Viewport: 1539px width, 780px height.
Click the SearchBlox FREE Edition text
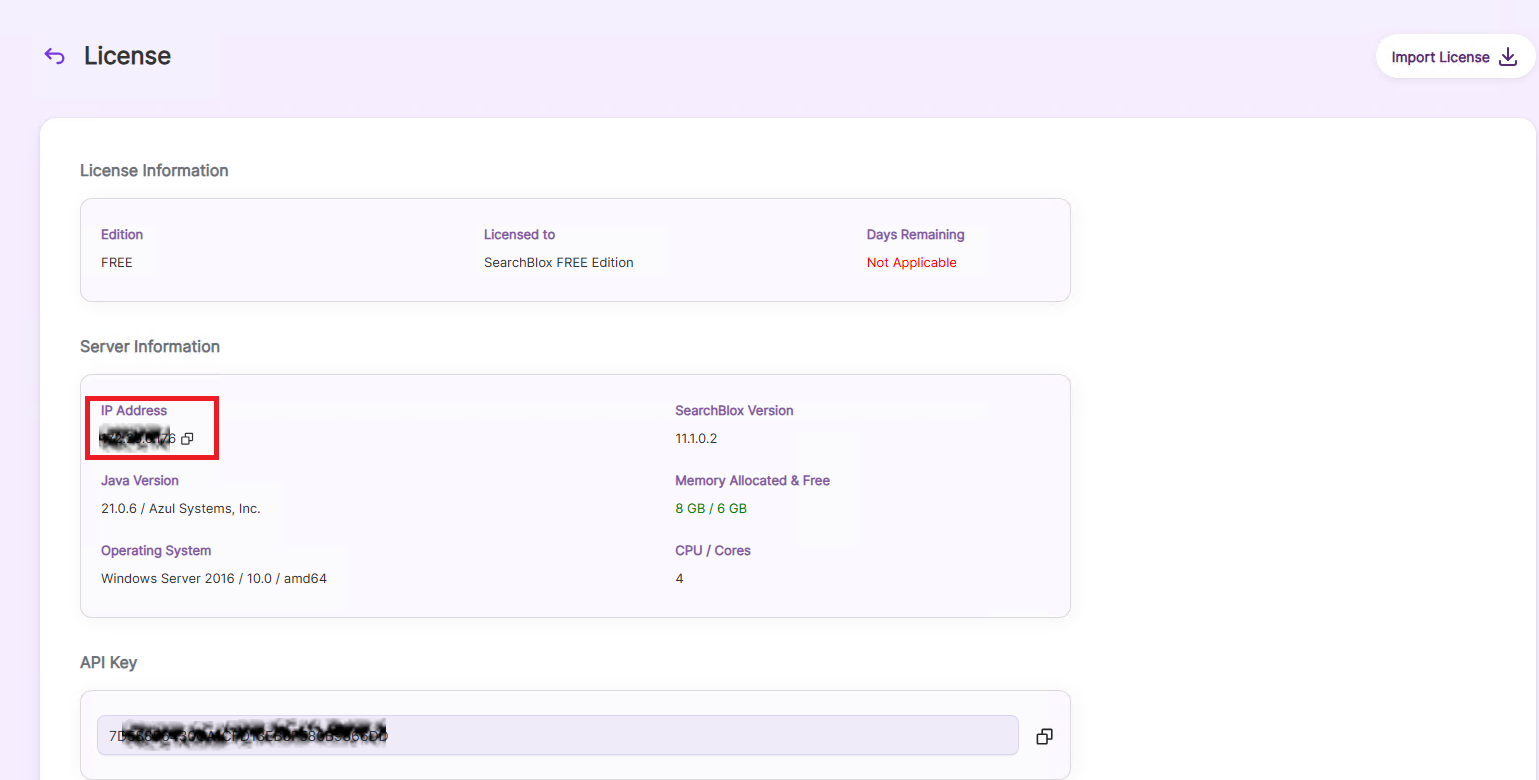point(558,262)
